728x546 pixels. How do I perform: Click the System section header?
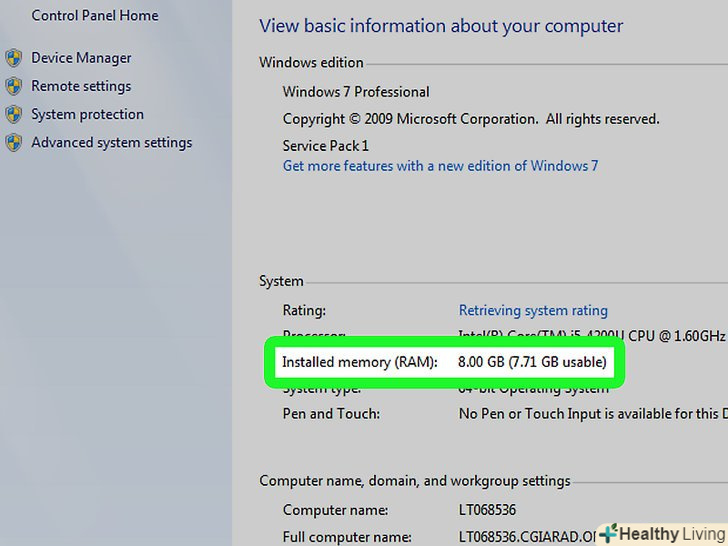[x=281, y=281]
